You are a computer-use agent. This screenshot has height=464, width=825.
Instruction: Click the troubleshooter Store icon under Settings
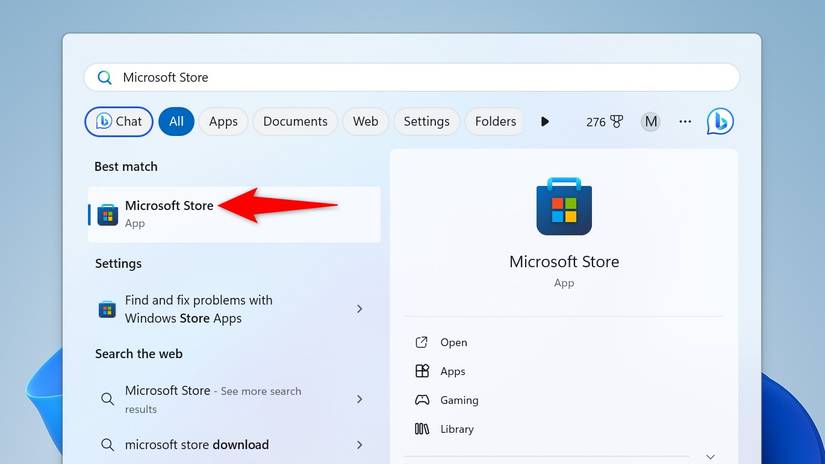tap(107, 309)
